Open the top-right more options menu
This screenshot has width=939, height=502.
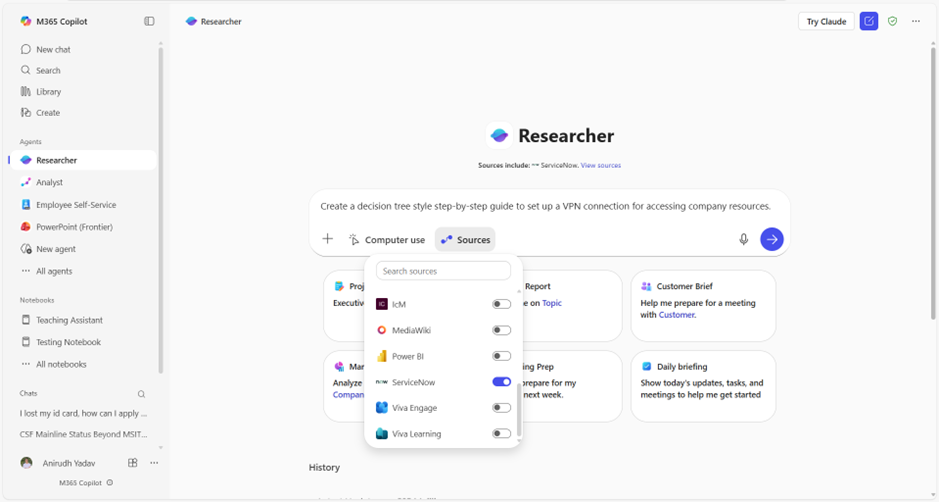[x=916, y=21]
